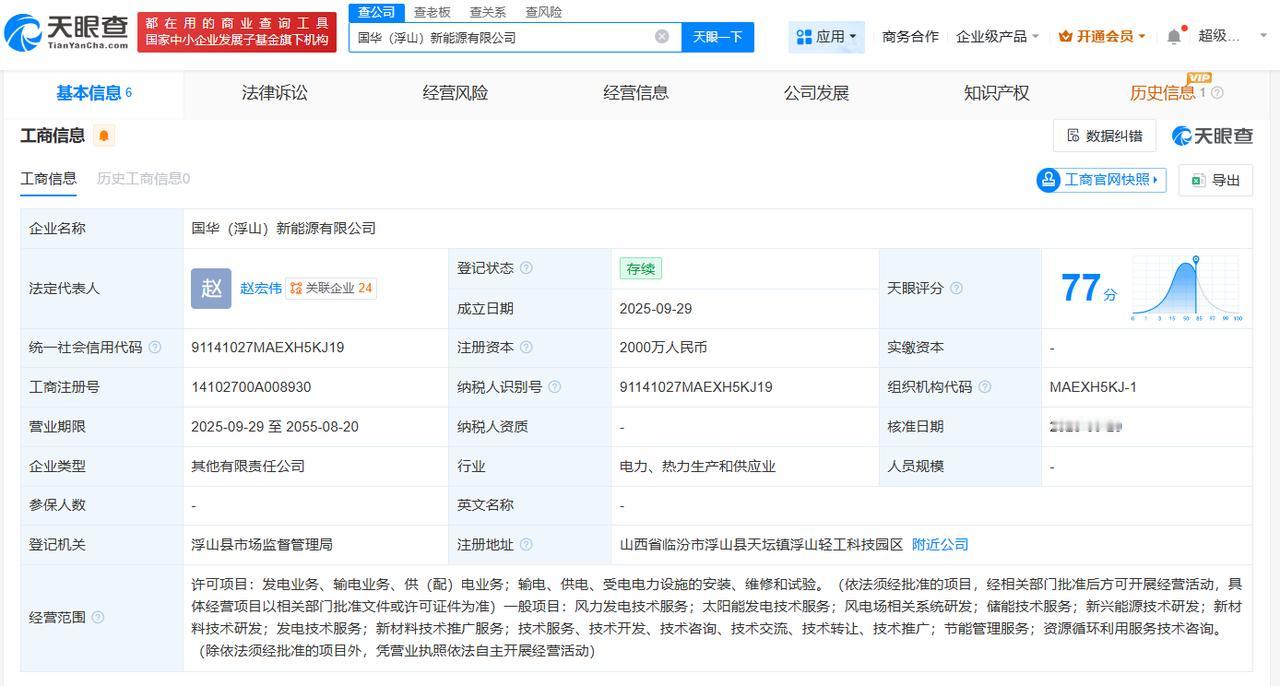This screenshot has width=1280, height=686.
Task: Open the 公司发展 tab
Action: click(x=816, y=93)
